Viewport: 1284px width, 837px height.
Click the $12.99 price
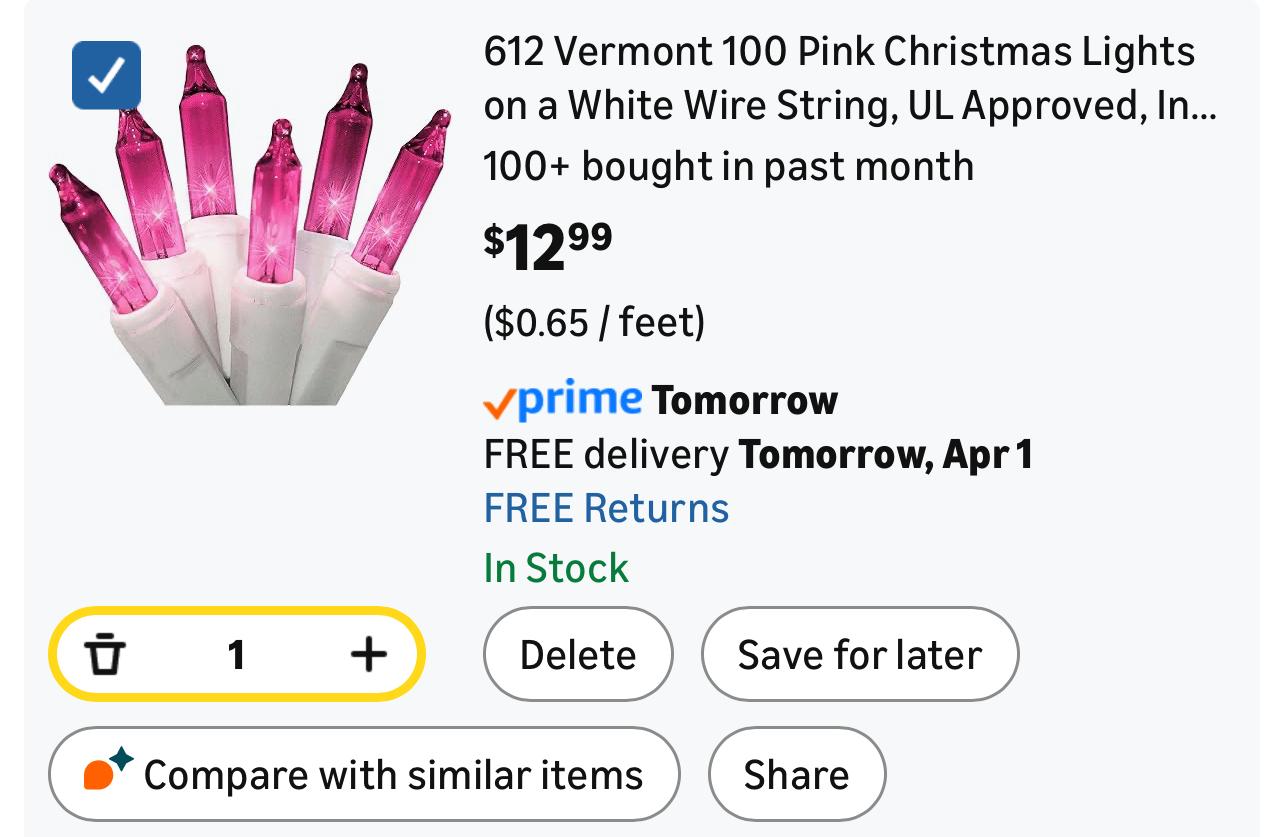pos(548,246)
